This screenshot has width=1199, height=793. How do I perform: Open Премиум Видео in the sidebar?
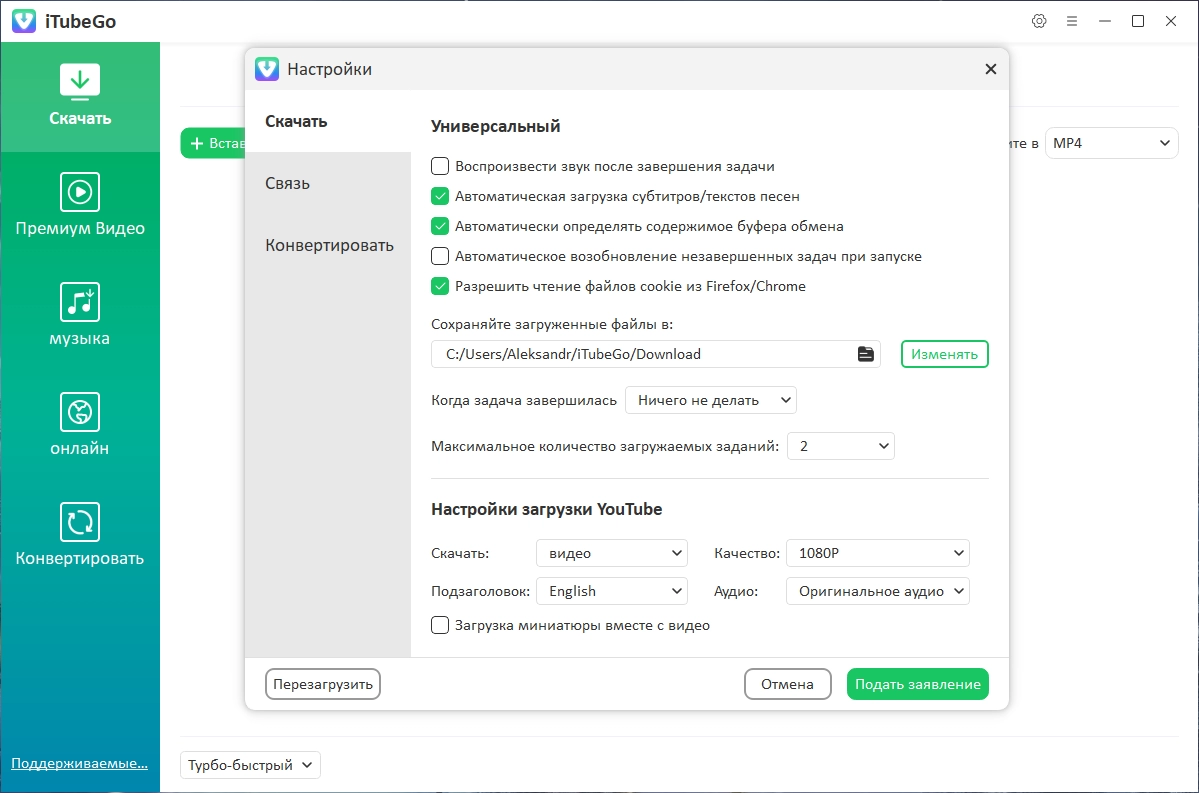80,205
